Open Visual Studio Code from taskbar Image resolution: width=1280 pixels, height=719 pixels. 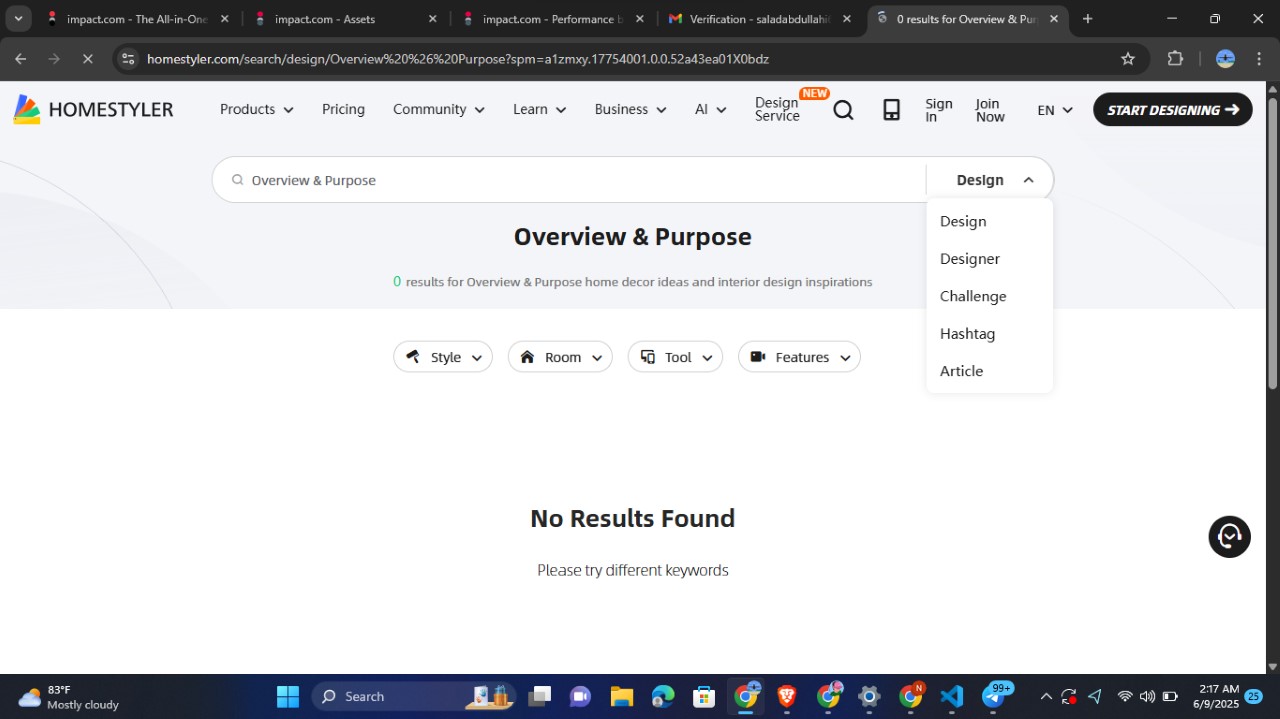coord(951,696)
